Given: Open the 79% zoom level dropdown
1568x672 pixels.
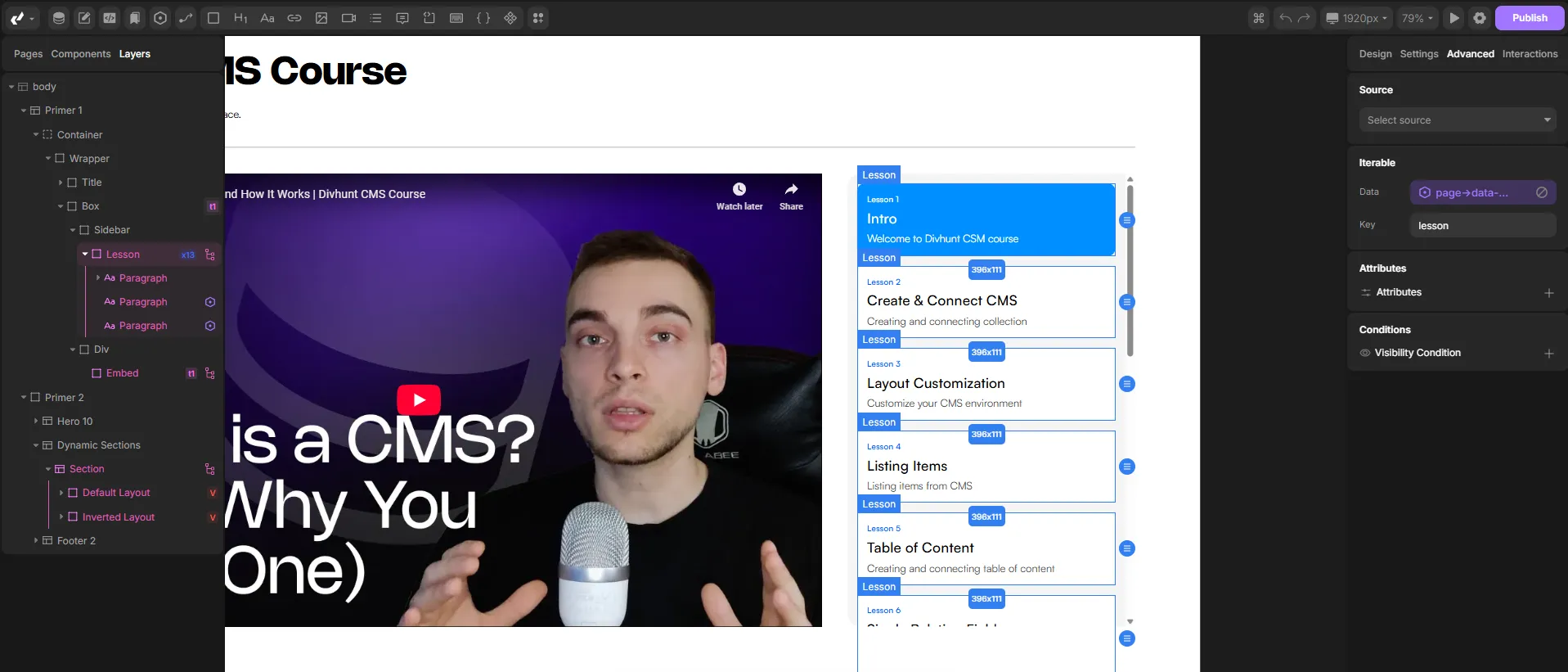Looking at the screenshot, I should coord(1417,18).
